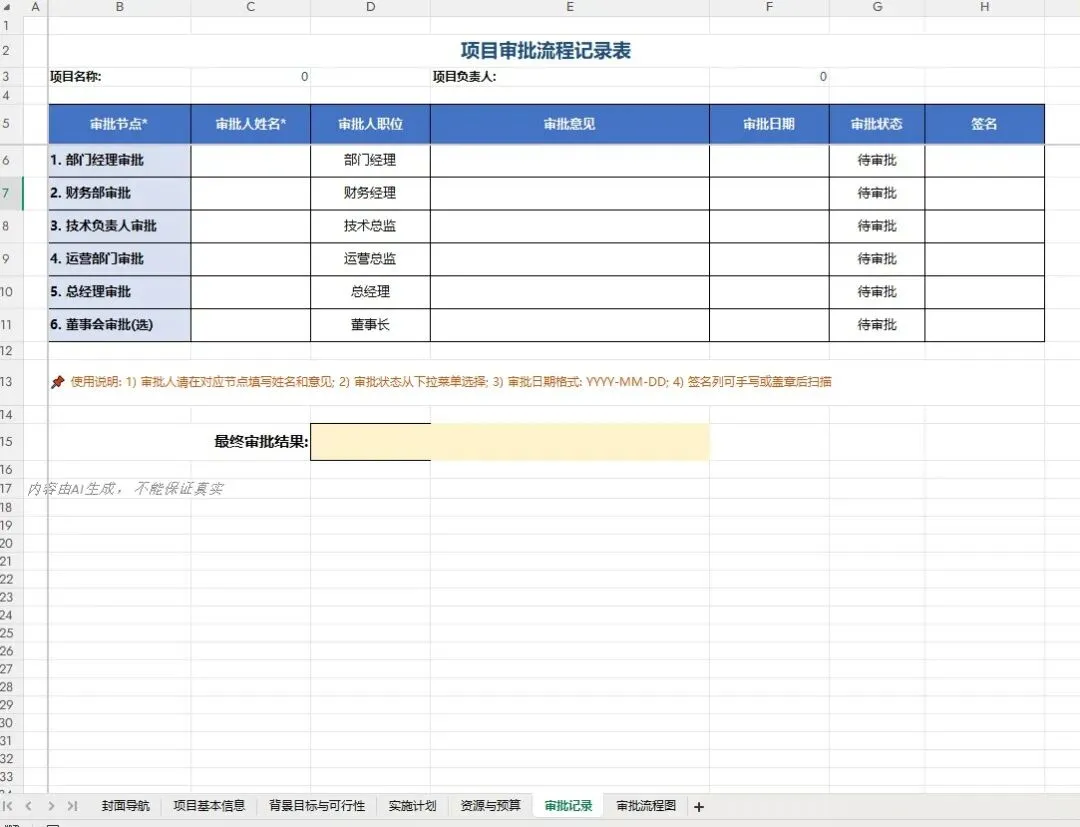The image size is (1080, 827).
Task: Select the 部门经理 position cell
Action: pos(371,160)
